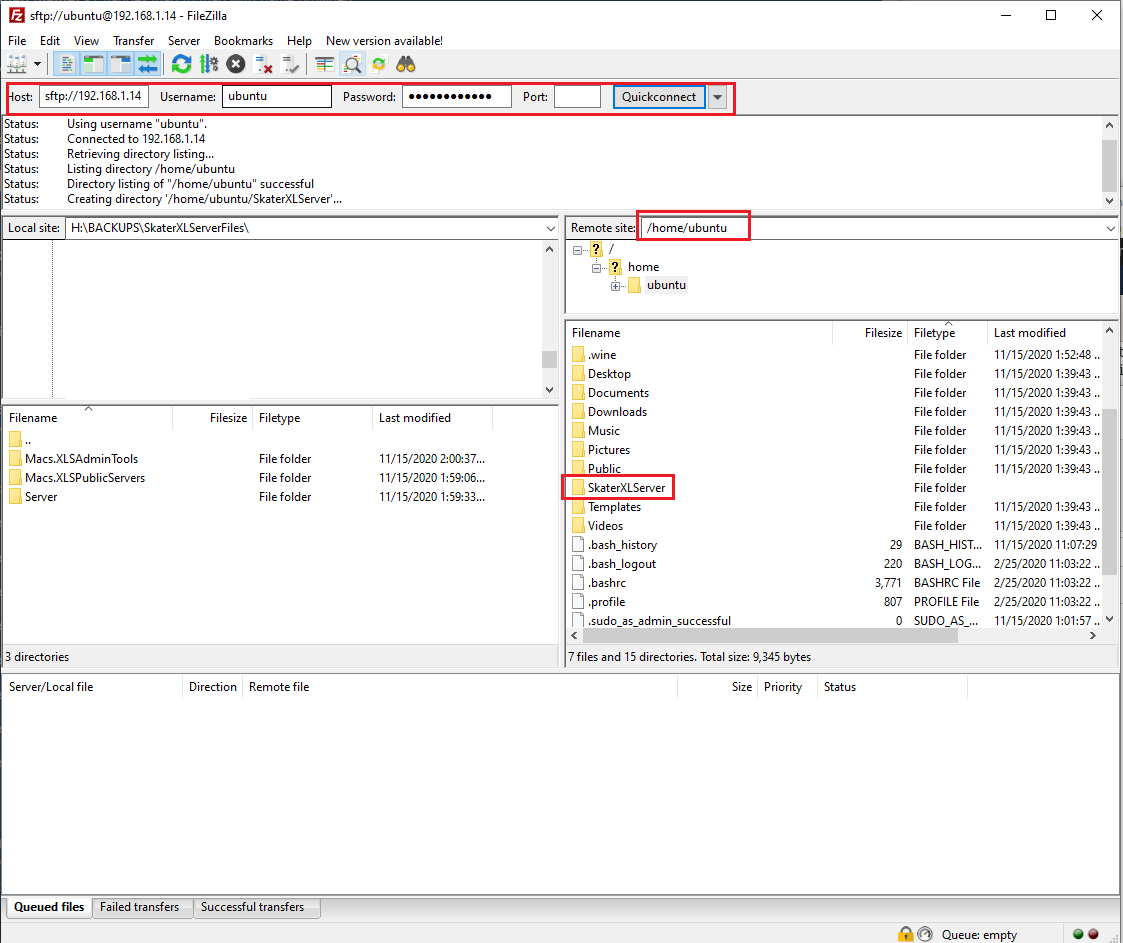Switch to Failed transfers tab
1123x943 pixels.
[140, 907]
